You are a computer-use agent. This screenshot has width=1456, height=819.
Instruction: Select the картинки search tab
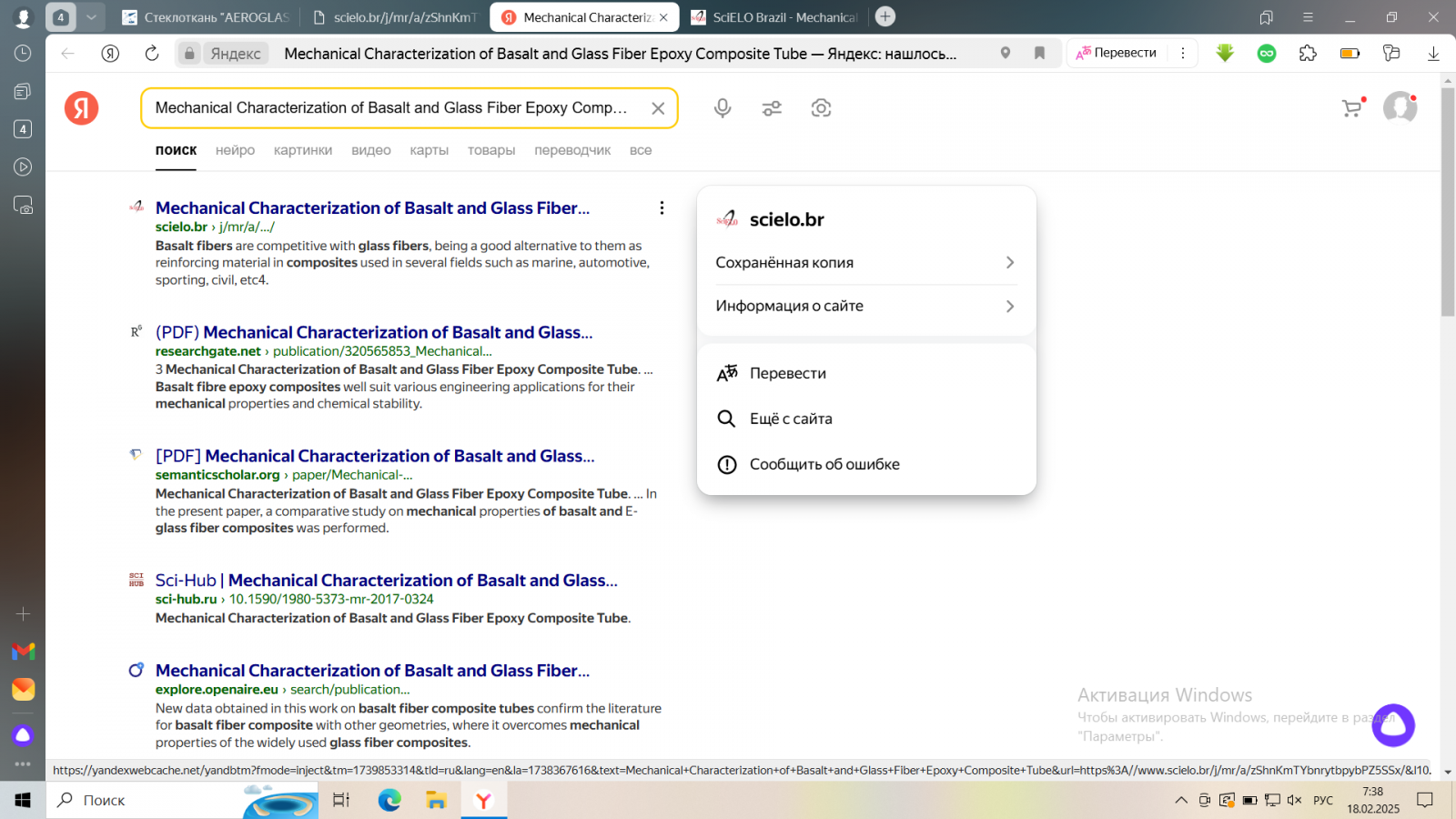click(x=303, y=150)
